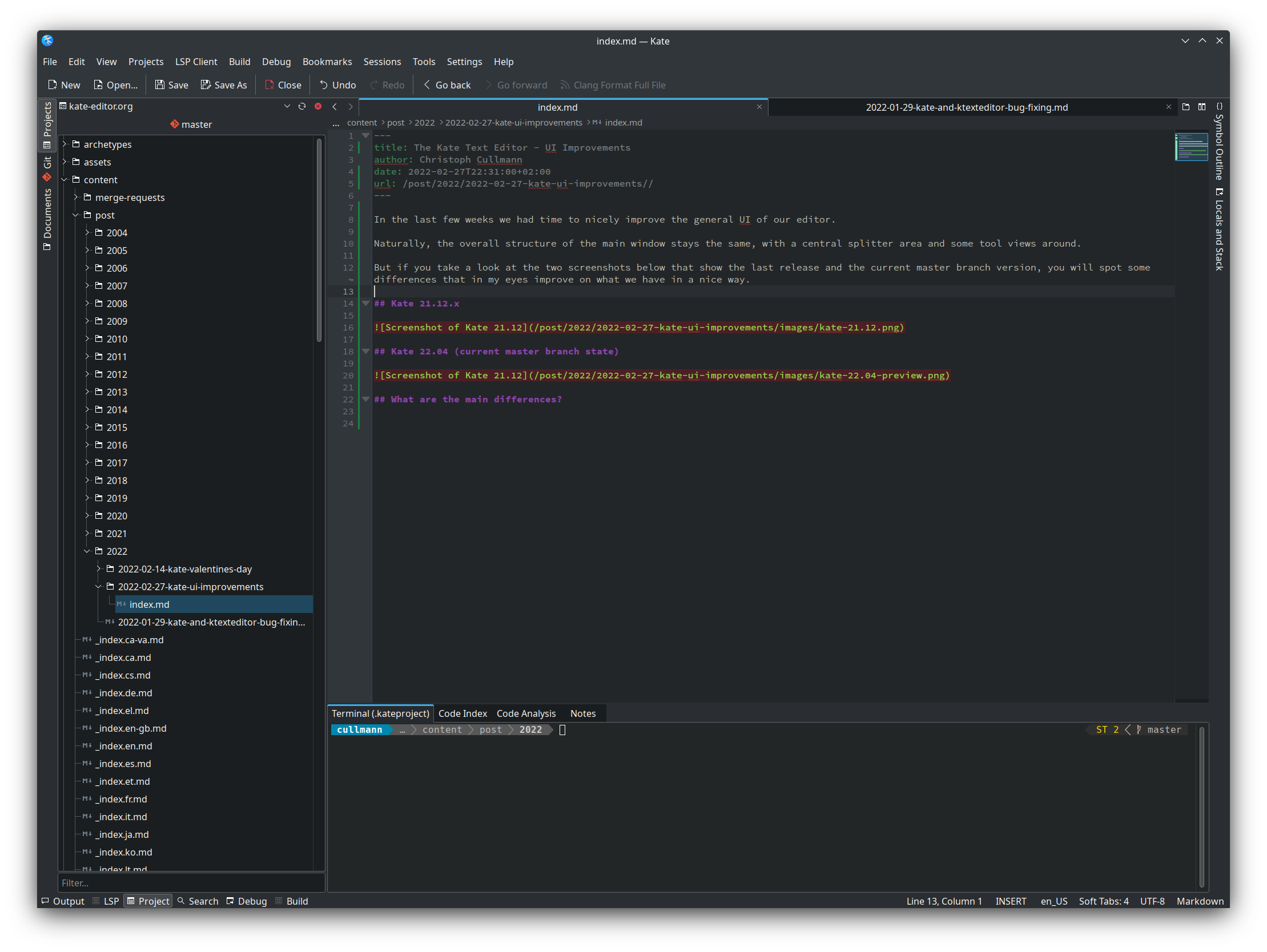Expand the merge-requests folder
1267x952 pixels.
(76, 197)
